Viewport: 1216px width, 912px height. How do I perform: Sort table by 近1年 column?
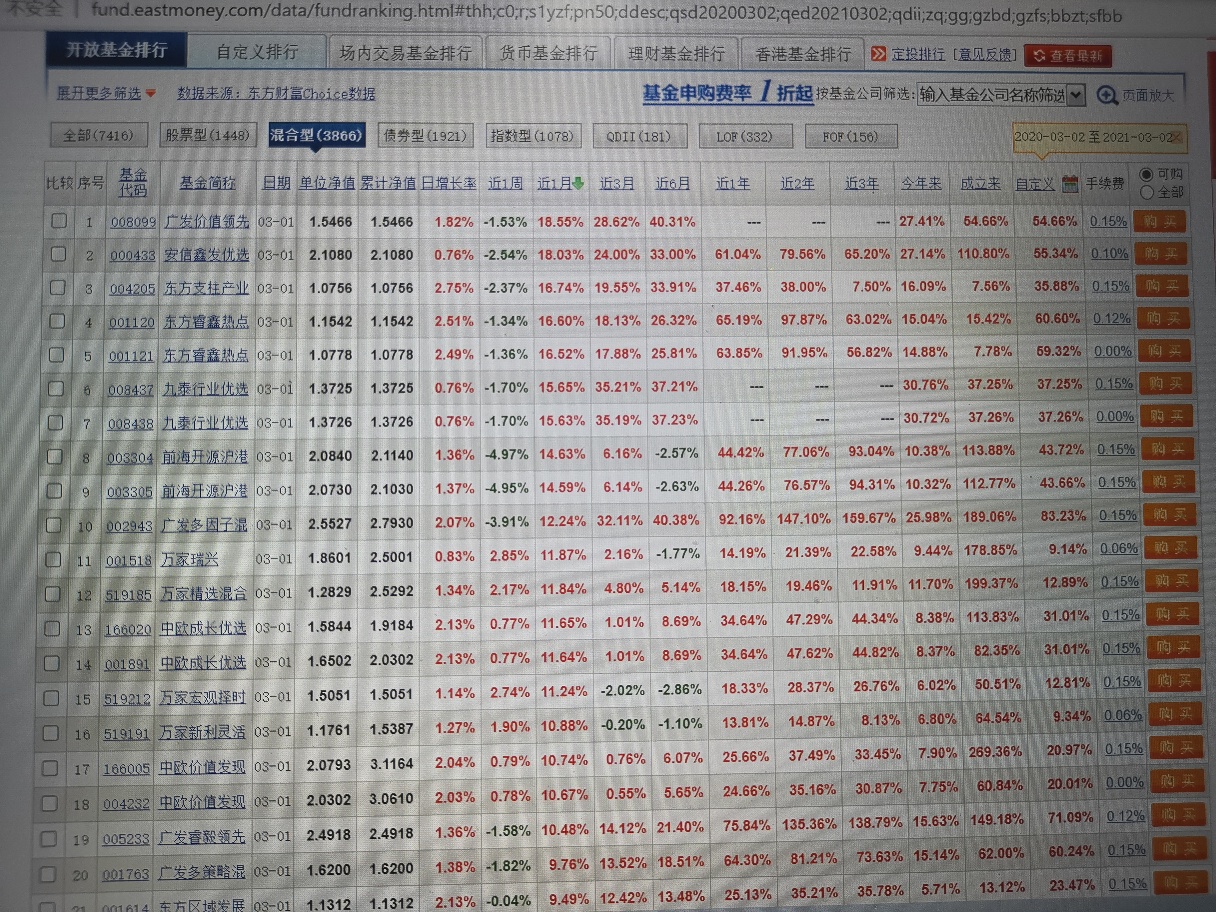[x=732, y=184]
